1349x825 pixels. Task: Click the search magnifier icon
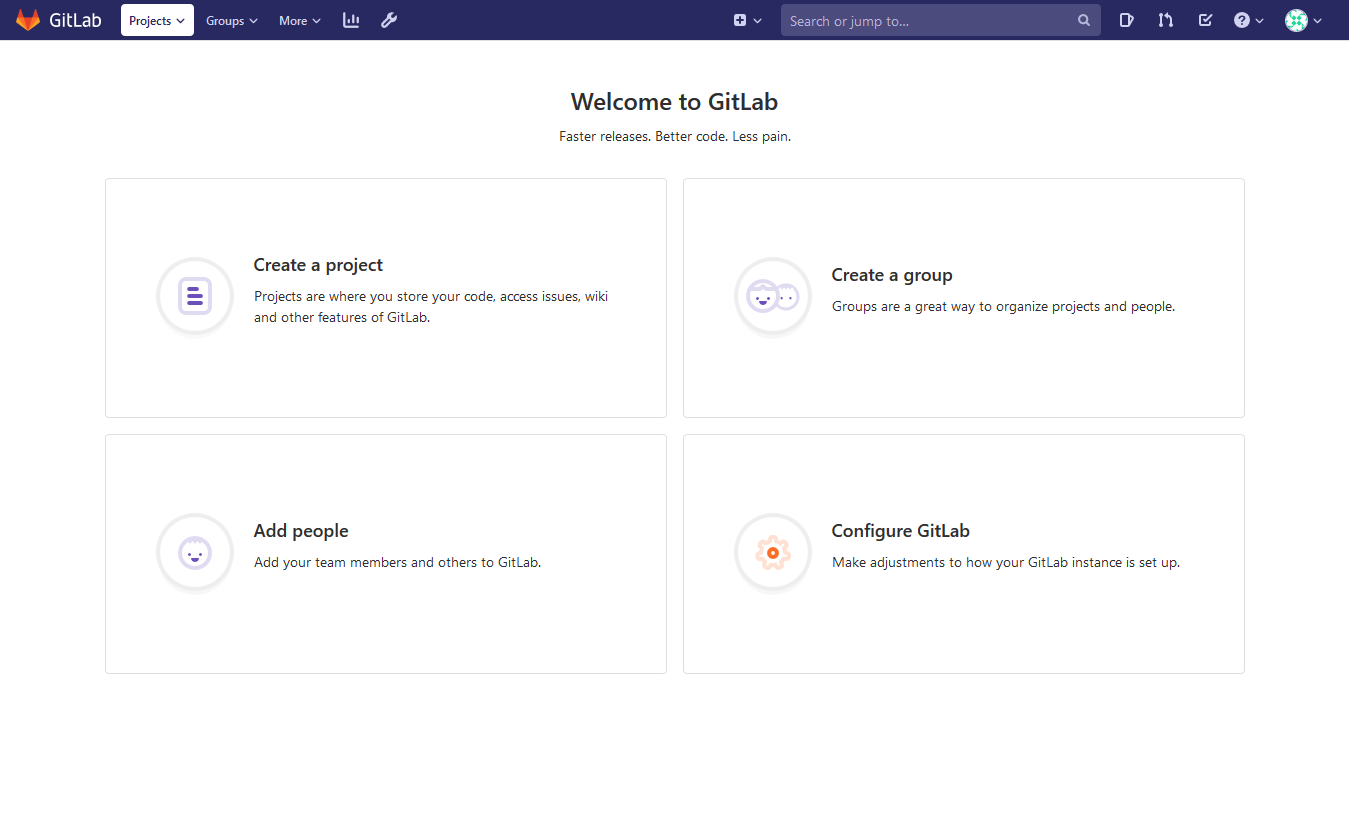(x=1084, y=20)
